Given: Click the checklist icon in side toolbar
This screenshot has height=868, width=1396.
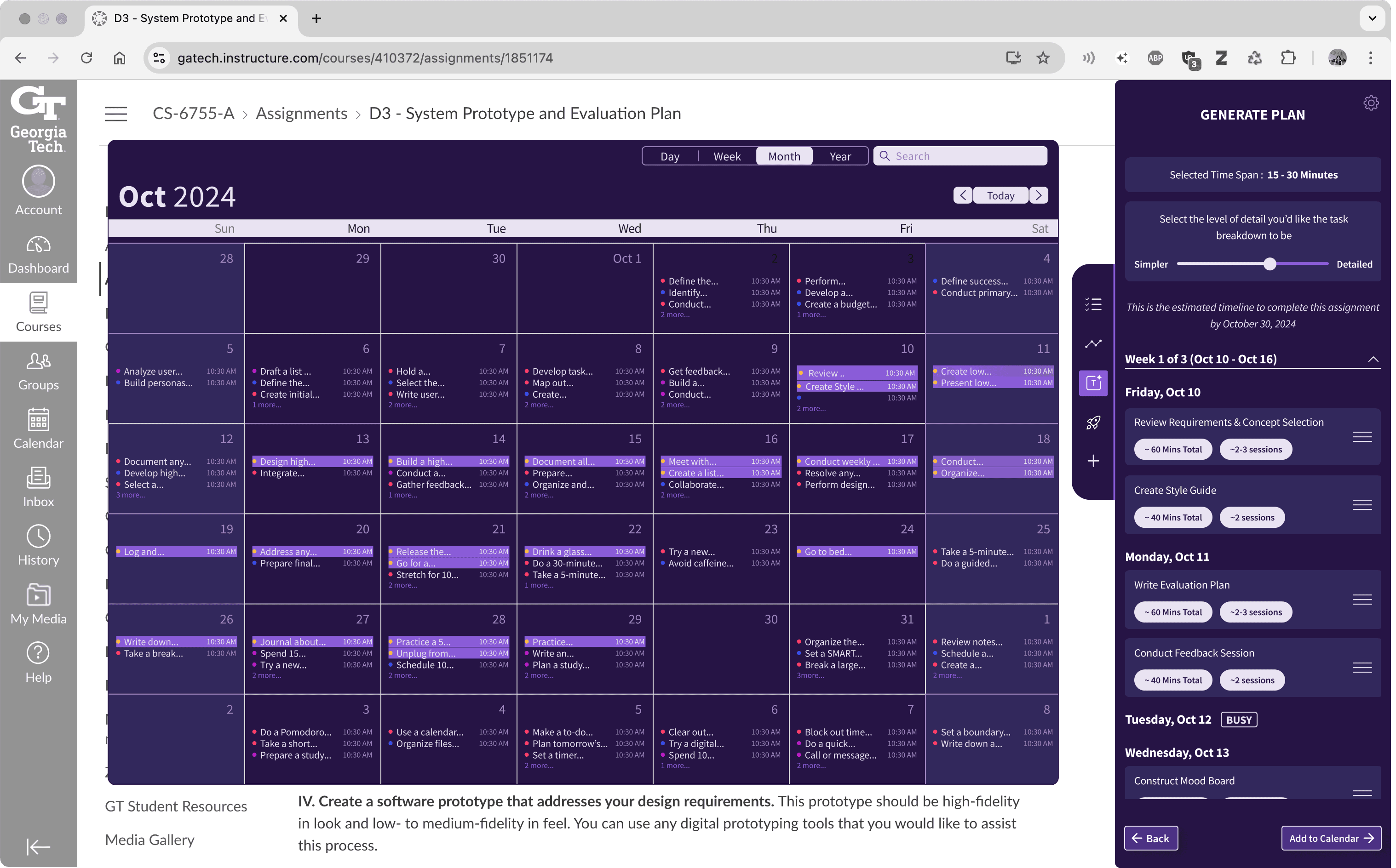Looking at the screenshot, I should click(x=1093, y=304).
